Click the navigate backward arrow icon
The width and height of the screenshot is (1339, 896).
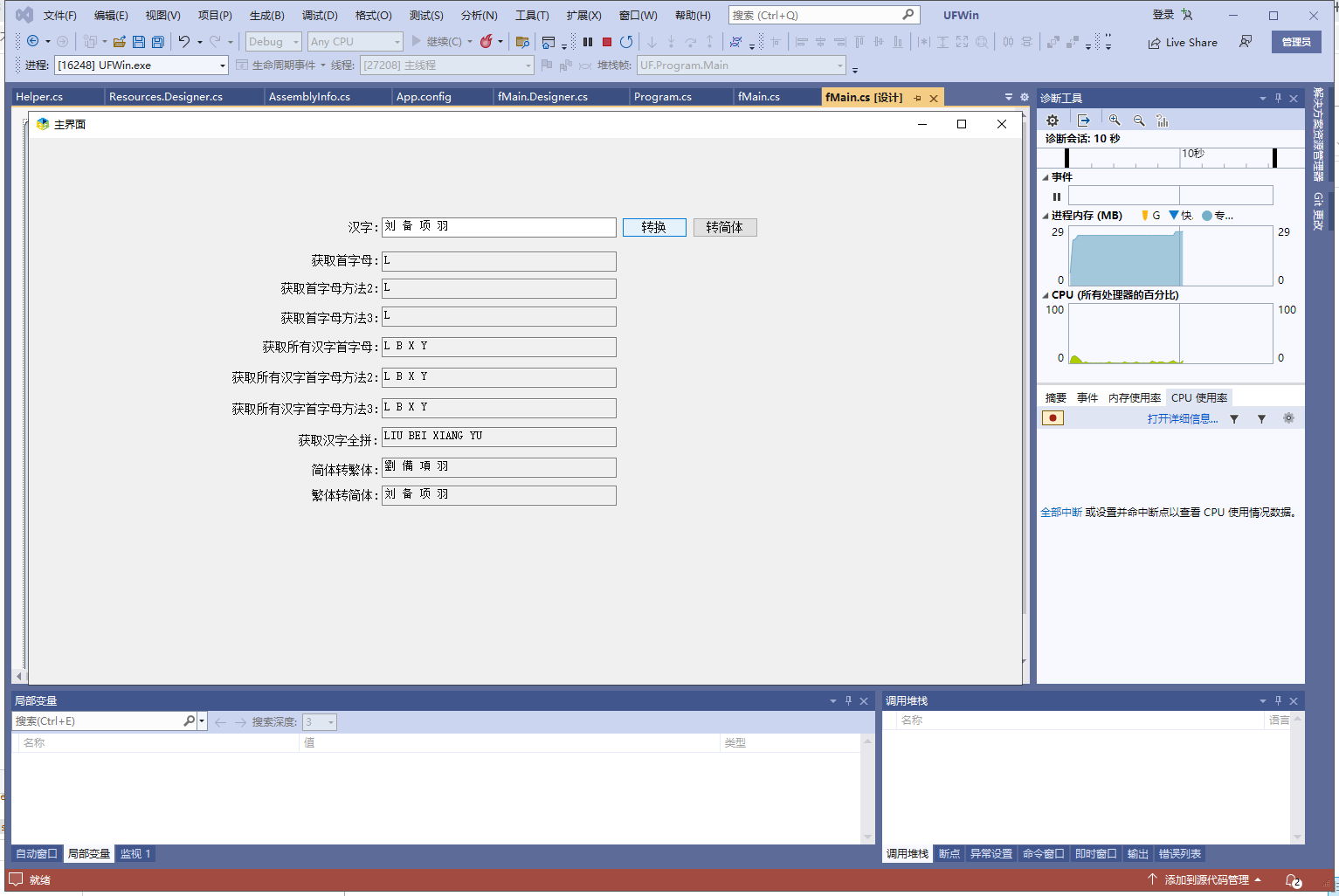(32, 41)
